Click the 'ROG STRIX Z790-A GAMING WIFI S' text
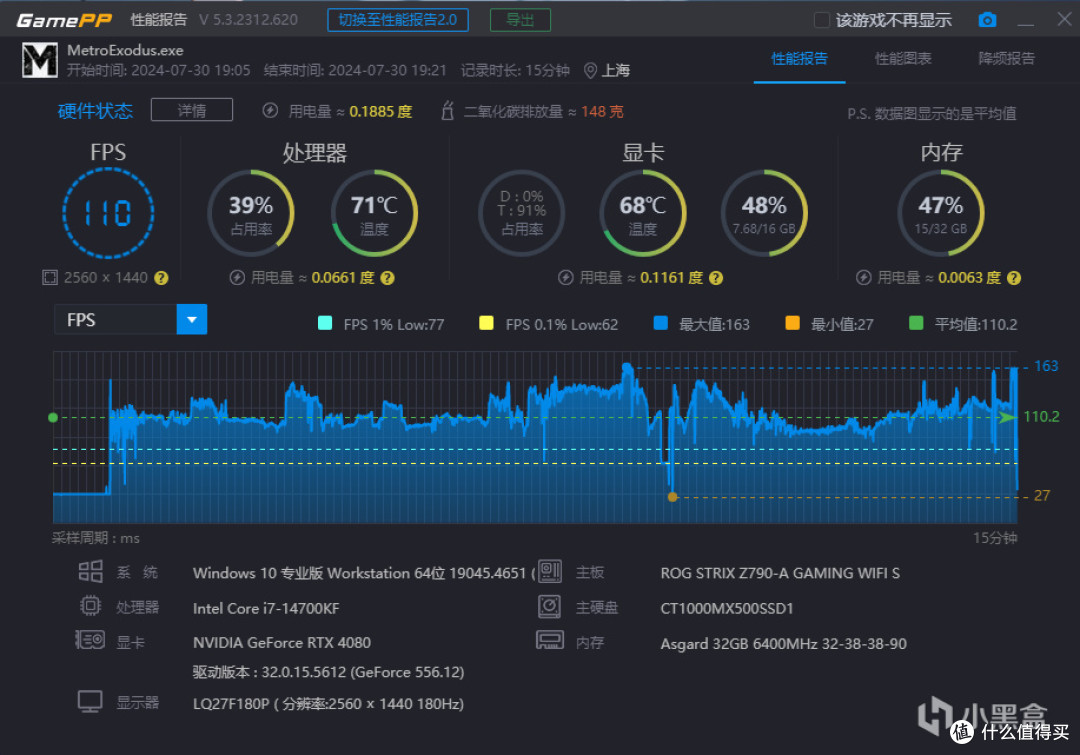The image size is (1080, 755). 780,573
